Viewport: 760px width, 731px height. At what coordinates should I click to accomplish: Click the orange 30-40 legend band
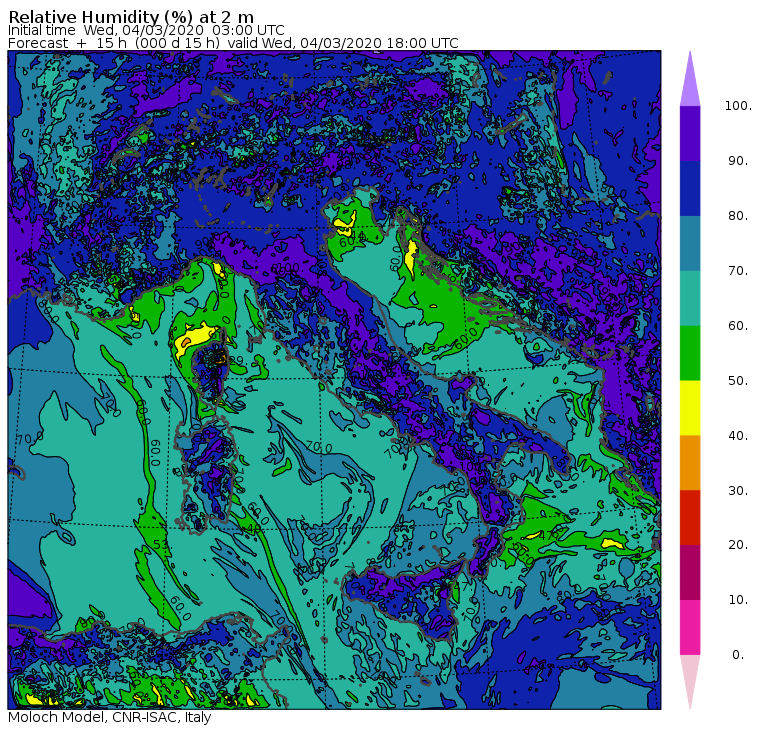[x=690, y=463]
